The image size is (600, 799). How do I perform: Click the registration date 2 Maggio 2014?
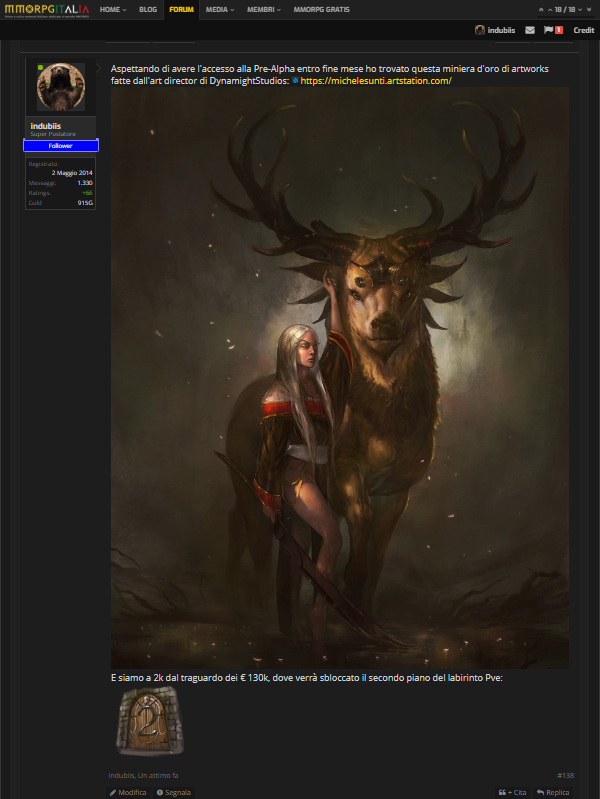72,173
